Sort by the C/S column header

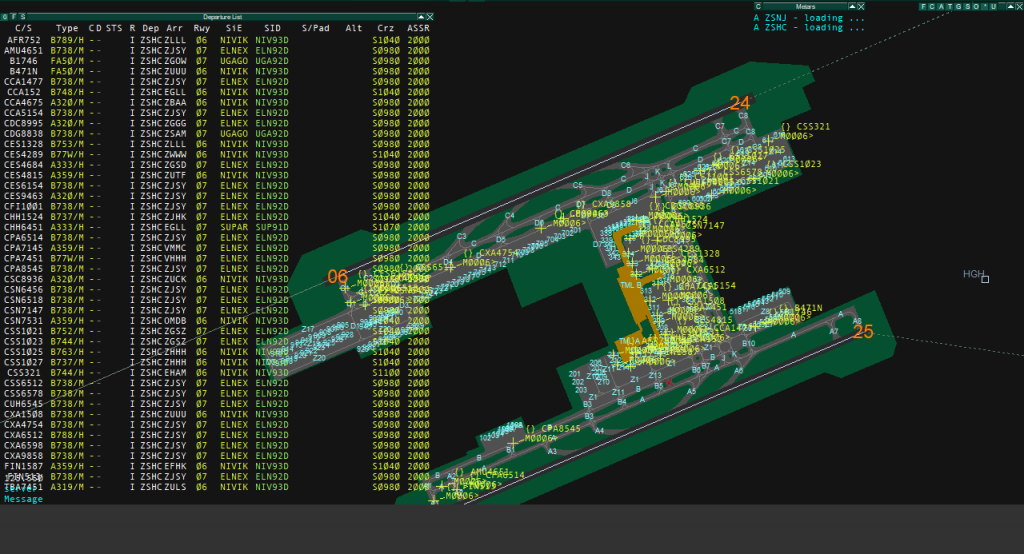pos(22,28)
